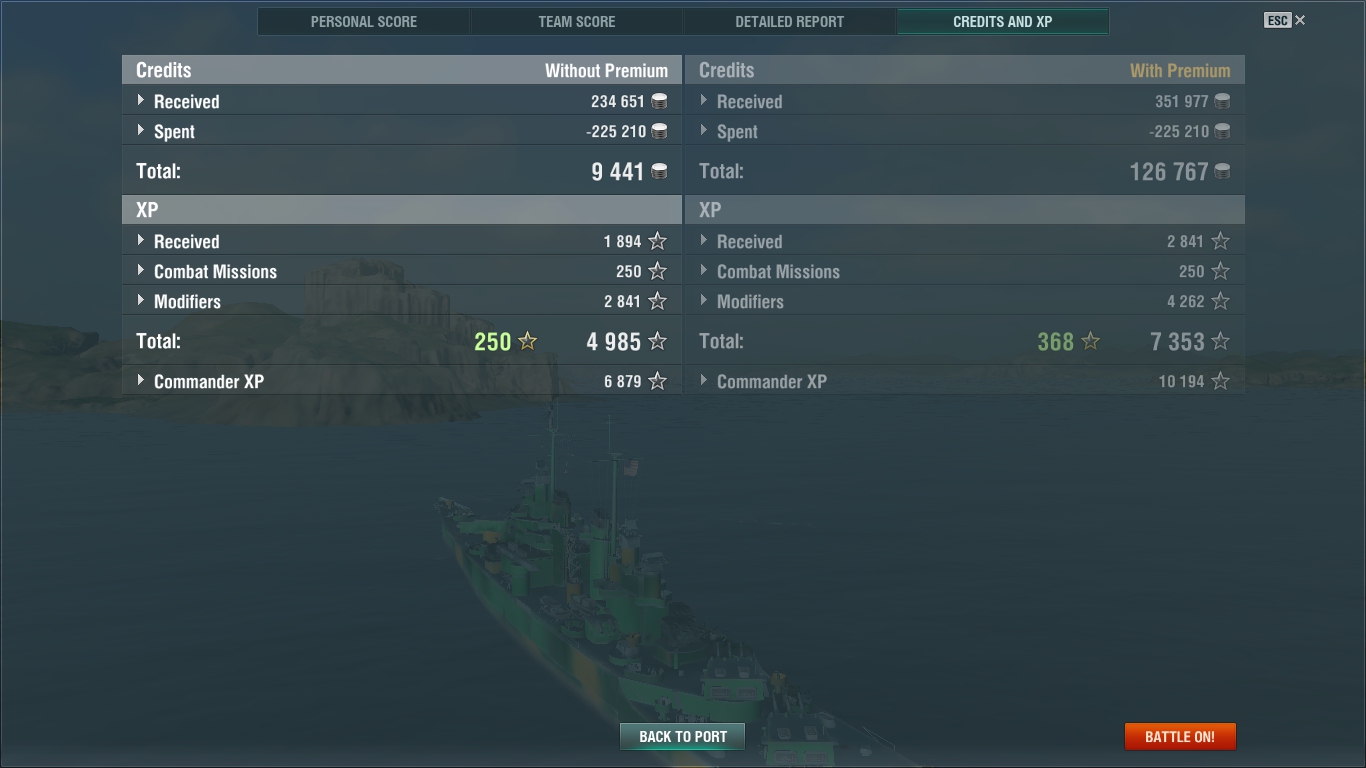Image resolution: width=1366 pixels, height=768 pixels.
Task: Click the star icon next to 1 894 XP Received
Action: (657, 241)
